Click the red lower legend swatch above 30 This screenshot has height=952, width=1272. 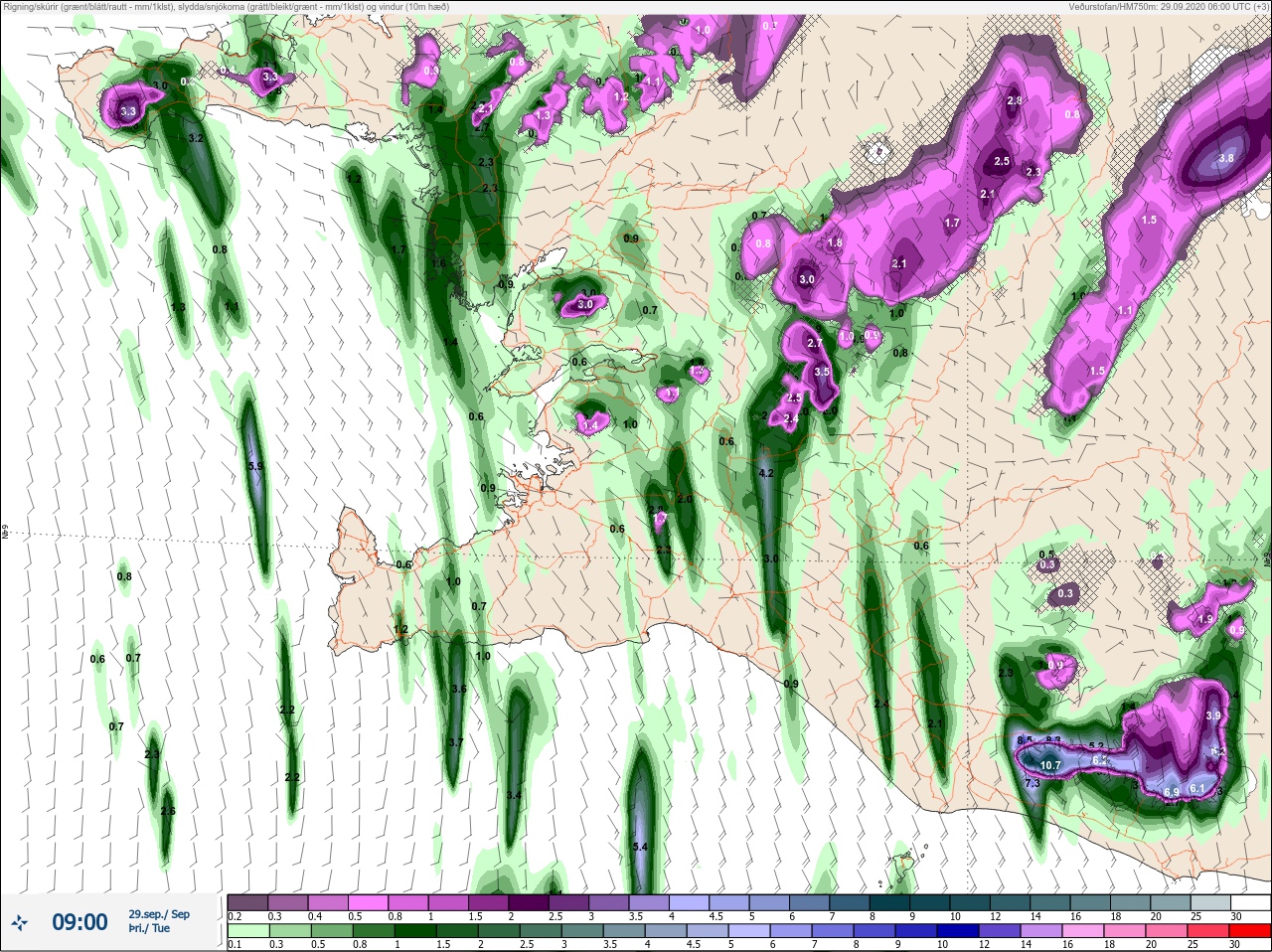click(x=1249, y=931)
